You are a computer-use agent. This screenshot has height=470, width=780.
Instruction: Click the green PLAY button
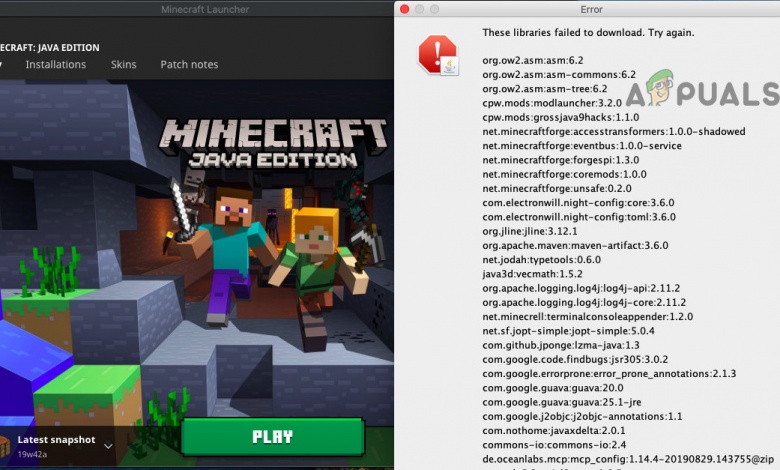(x=273, y=437)
